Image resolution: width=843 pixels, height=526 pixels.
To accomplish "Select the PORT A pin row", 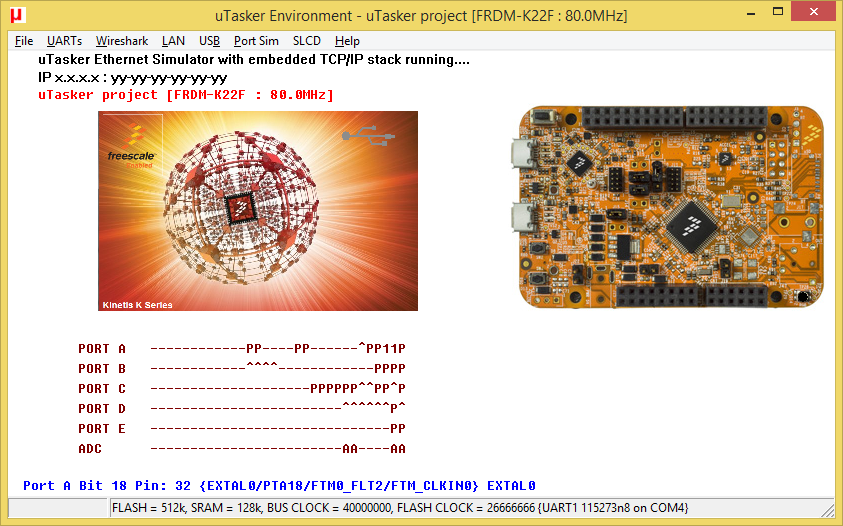I will tap(241, 349).
